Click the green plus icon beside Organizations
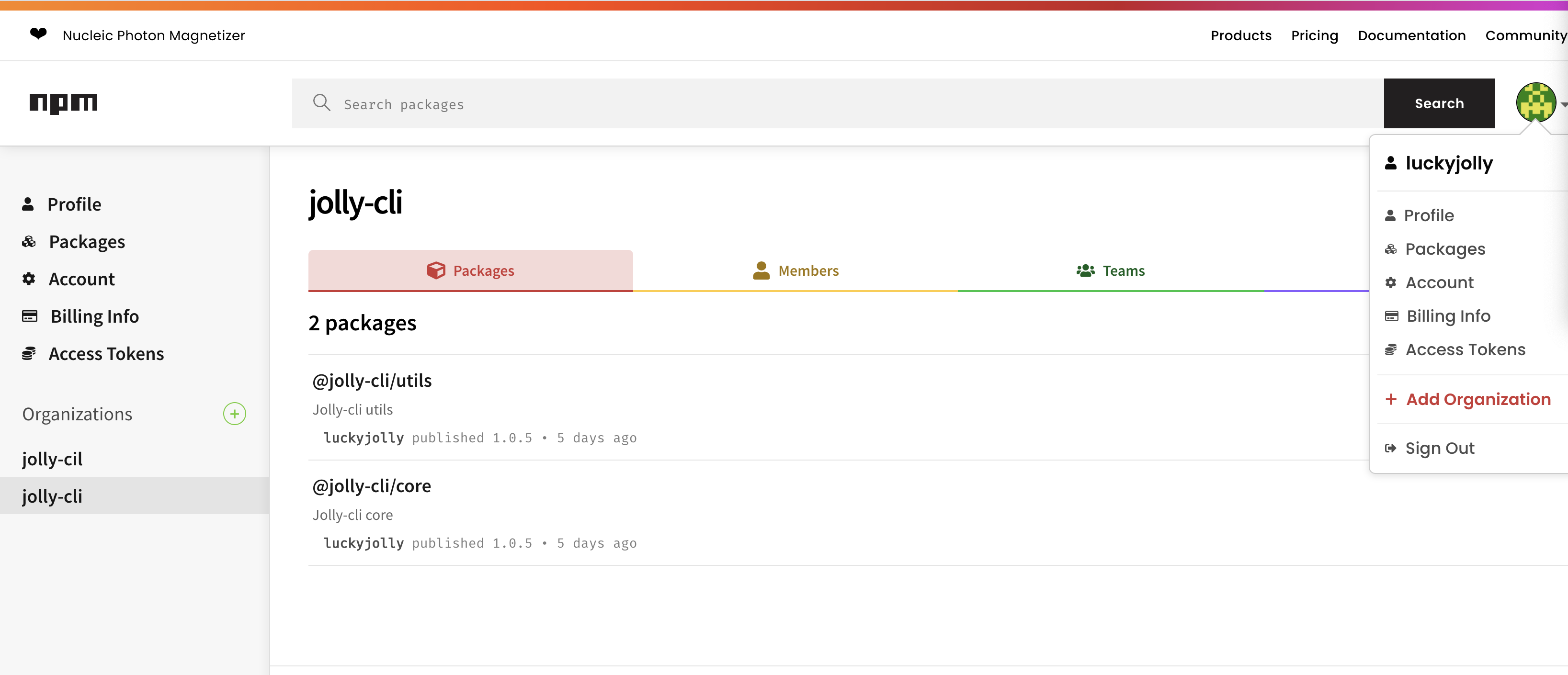Viewport: 1568px width, 675px height. coord(234,414)
